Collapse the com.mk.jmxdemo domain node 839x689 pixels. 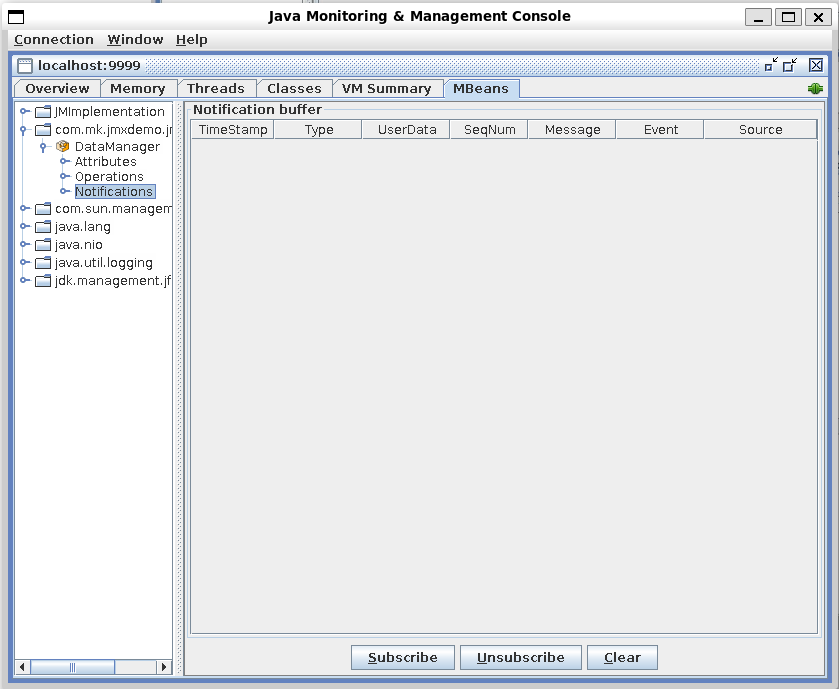[x=24, y=130]
